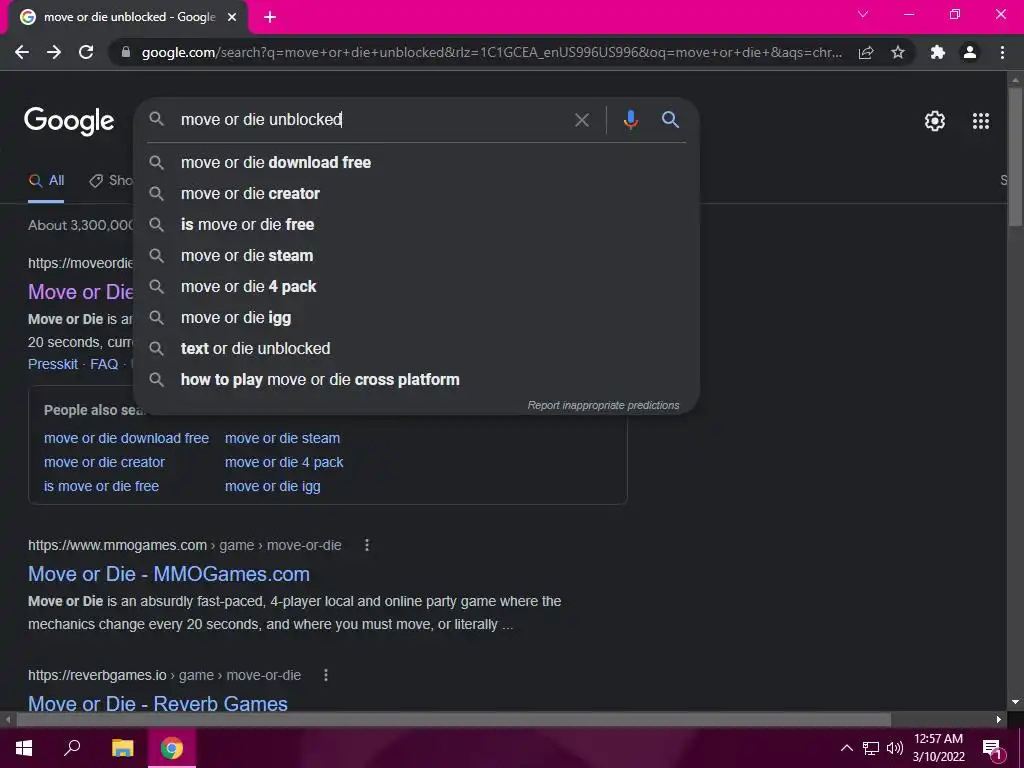Click related search 'is move or die free'
The width and height of the screenshot is (1024, 768).
(101, 487)
